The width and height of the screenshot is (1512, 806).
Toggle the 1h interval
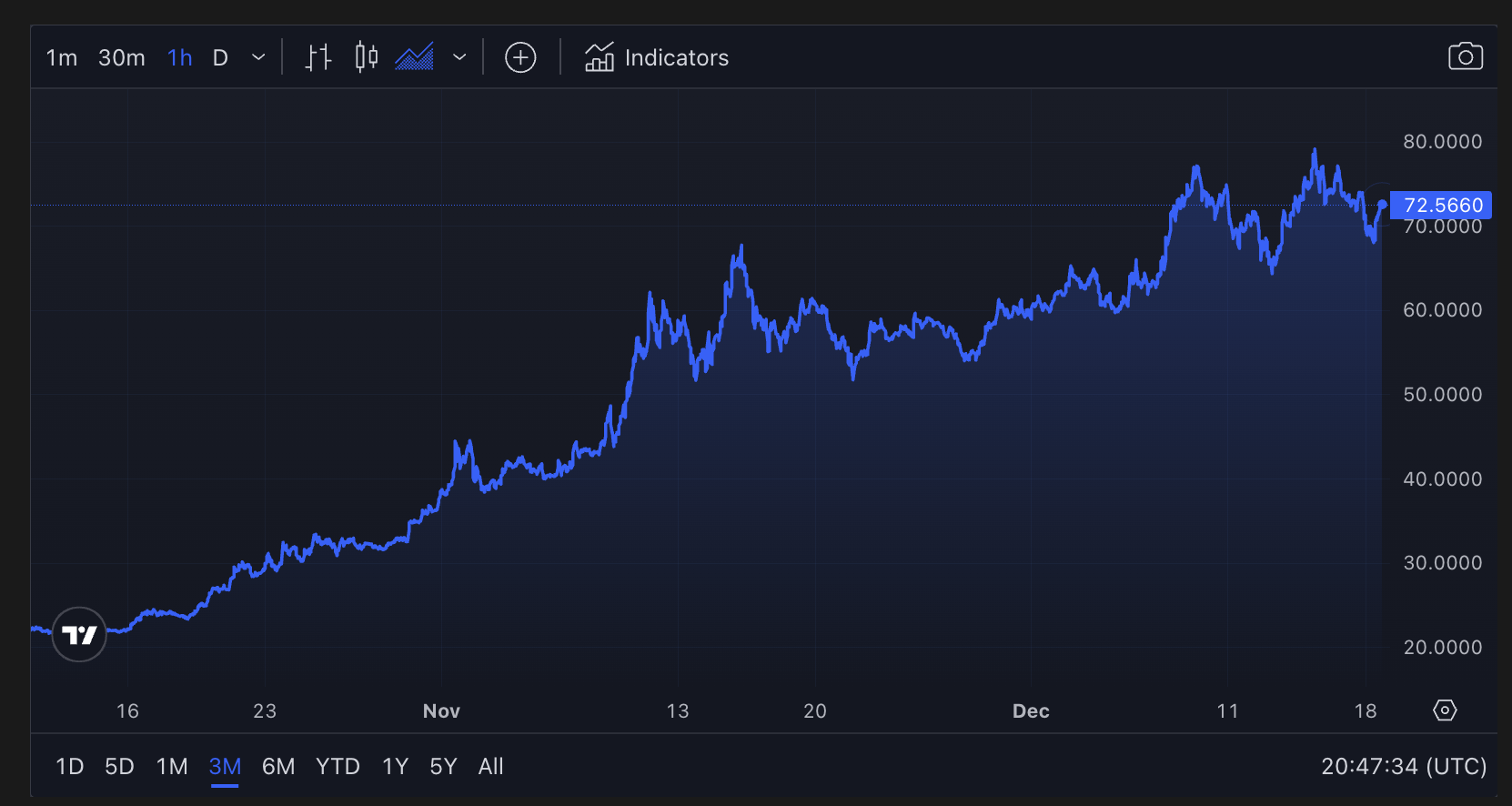179,58
